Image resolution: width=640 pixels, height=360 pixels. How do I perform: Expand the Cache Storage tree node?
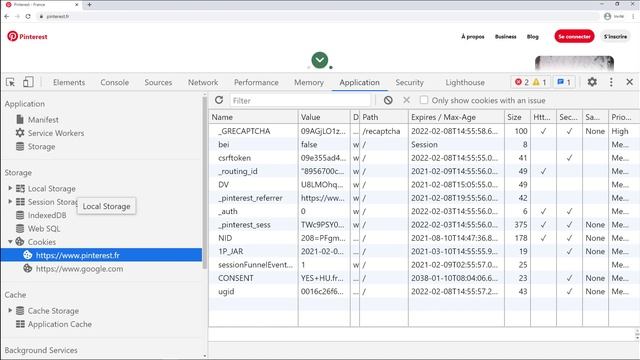tap(10, 311)
